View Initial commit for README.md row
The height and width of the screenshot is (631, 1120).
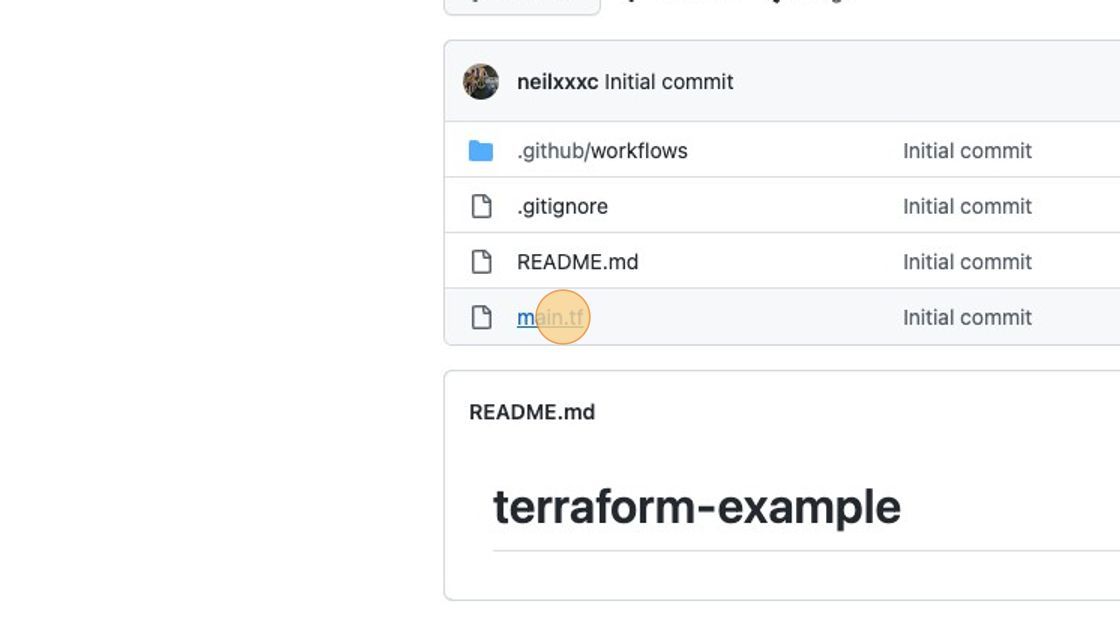pyautogui.click(x=967, y=262)
